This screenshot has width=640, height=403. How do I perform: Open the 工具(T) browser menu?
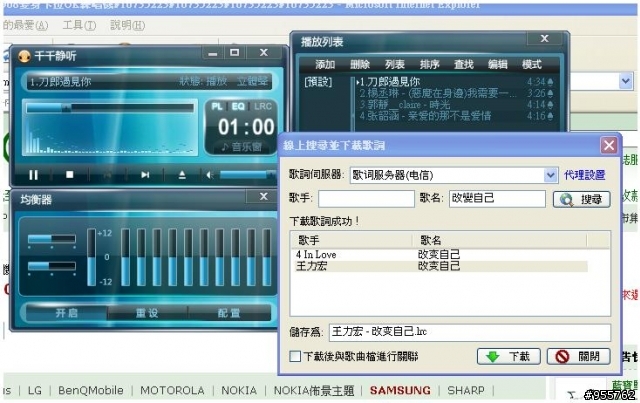79,25
